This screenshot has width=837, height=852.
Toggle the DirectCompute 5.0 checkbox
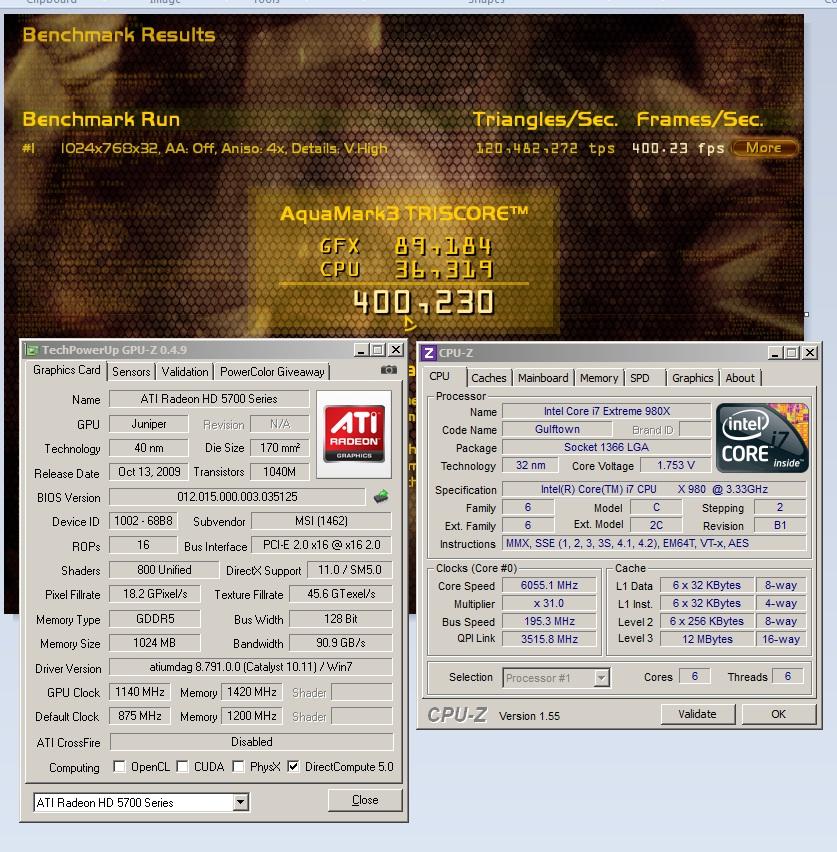point(293,767)
